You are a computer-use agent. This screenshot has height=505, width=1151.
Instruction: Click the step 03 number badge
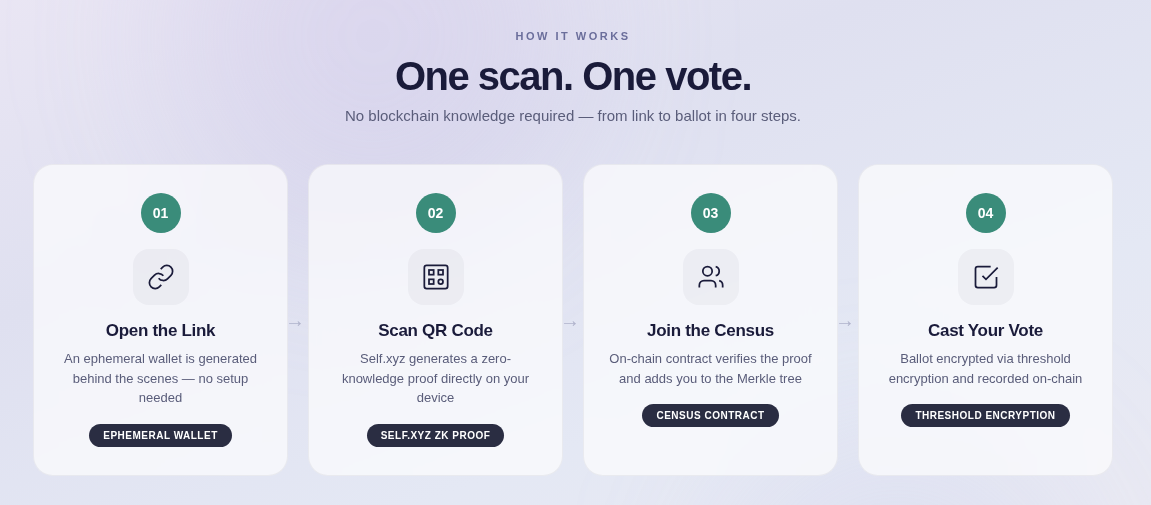click(711, 213)
